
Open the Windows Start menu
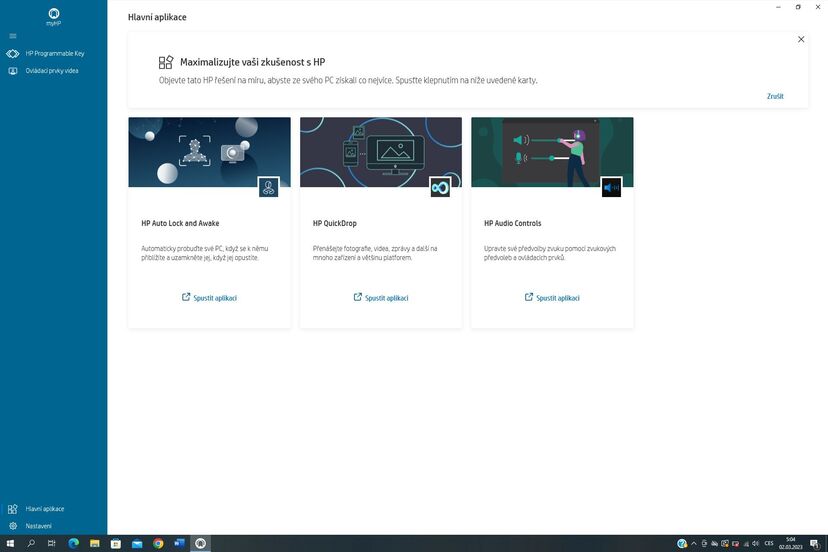(9, 544)
